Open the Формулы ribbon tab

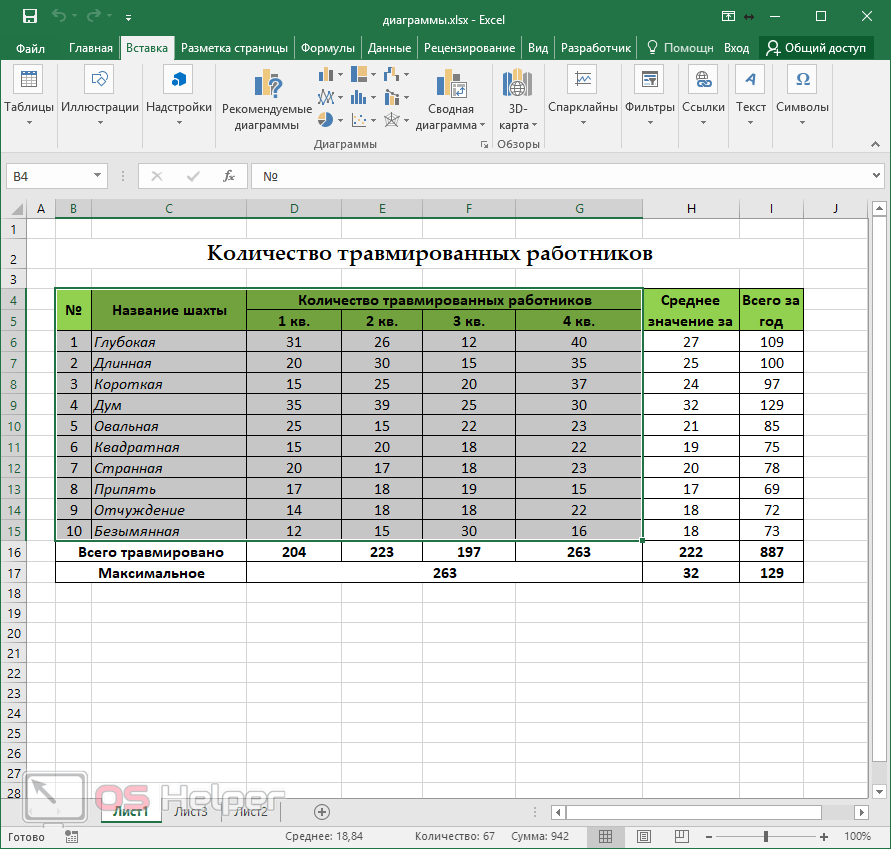(x=327, y=48)
